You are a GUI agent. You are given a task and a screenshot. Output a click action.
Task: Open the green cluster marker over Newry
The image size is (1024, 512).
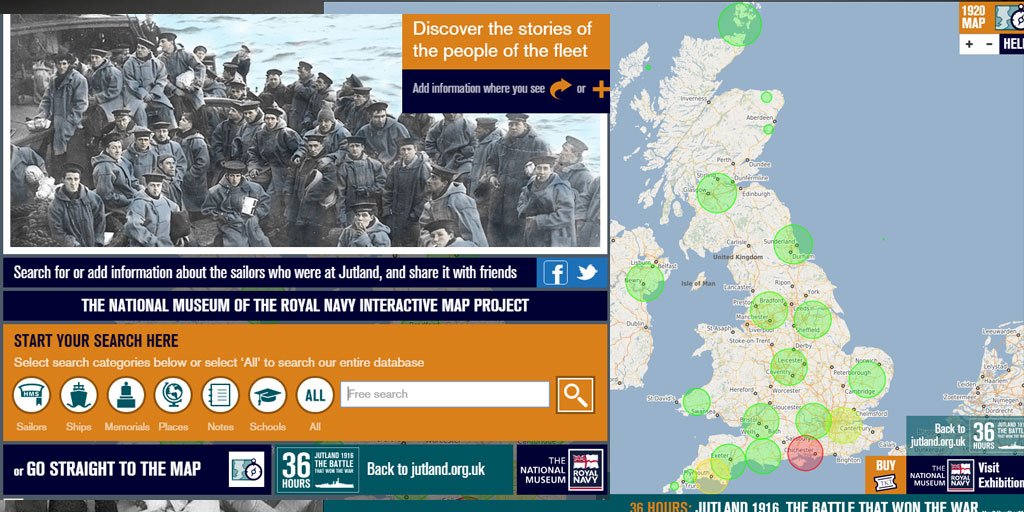click(645, 282)
